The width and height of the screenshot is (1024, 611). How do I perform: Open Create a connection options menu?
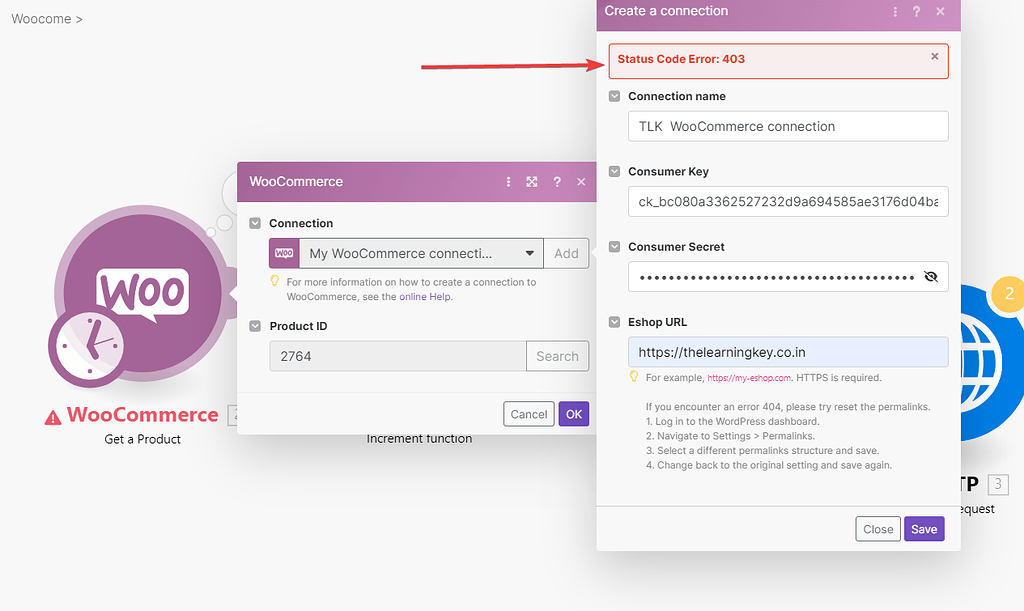click(x=895, y=12)
